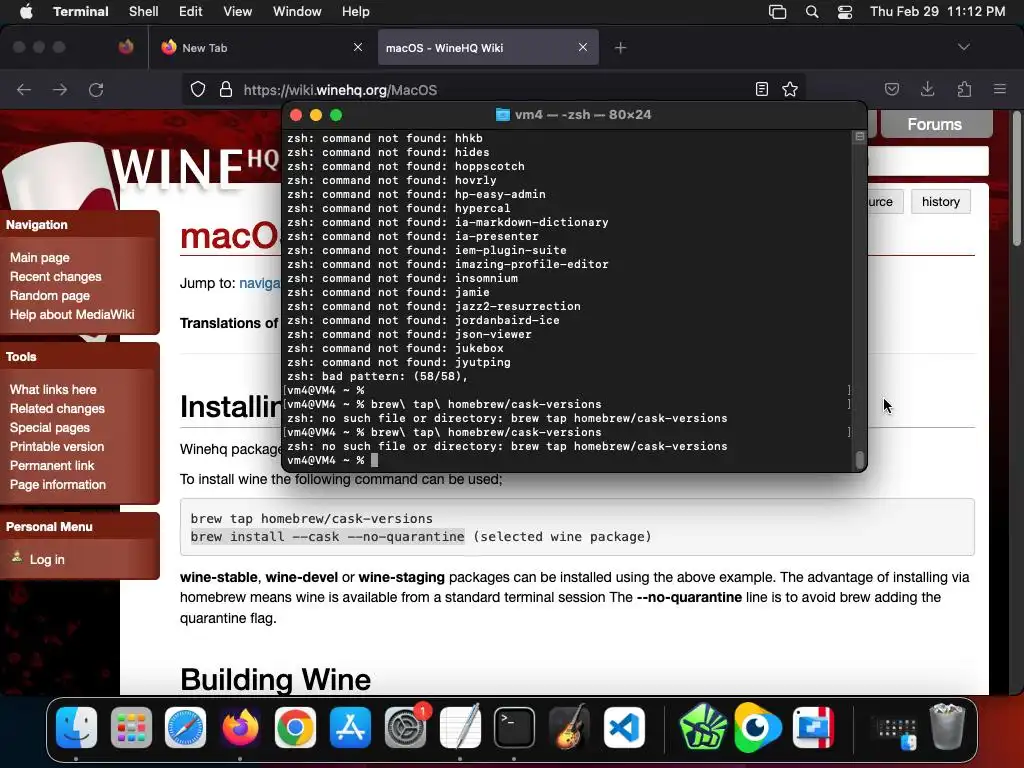Click the Terminal window scrollbar thumb

pos(861,460)
